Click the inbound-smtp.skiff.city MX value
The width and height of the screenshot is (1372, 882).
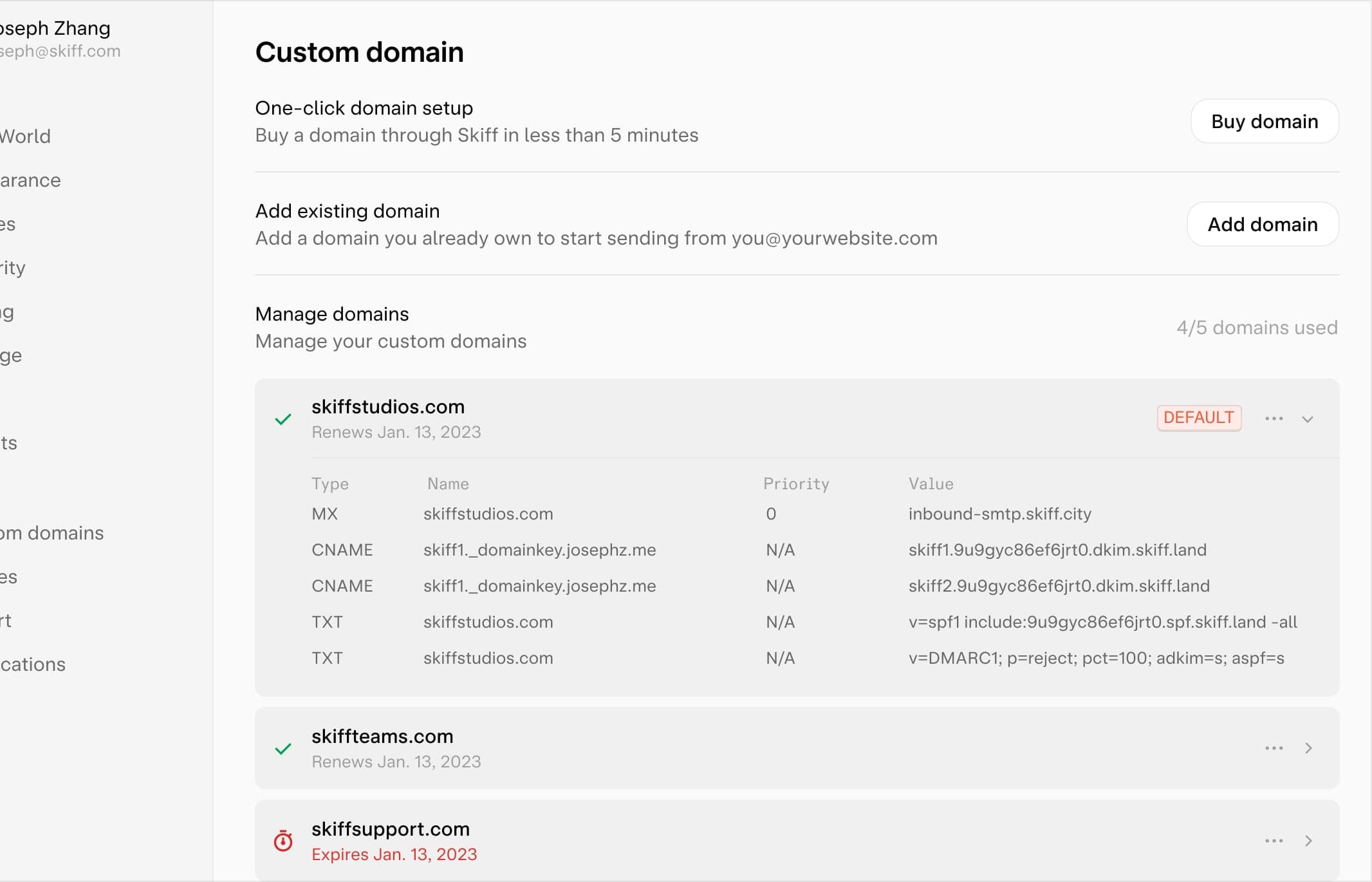point(1000,514)
